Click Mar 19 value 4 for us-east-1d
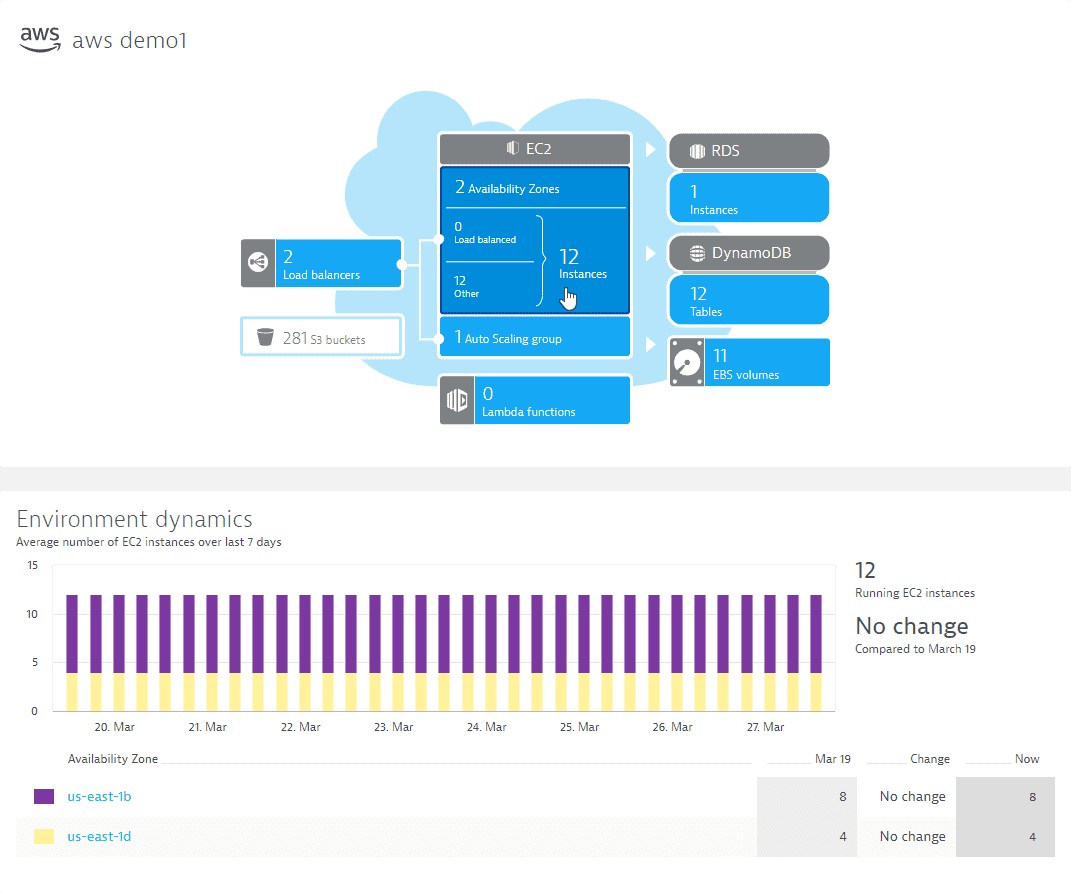The height and width of the screenshot is (893, 1071). (x=843, y=836)
